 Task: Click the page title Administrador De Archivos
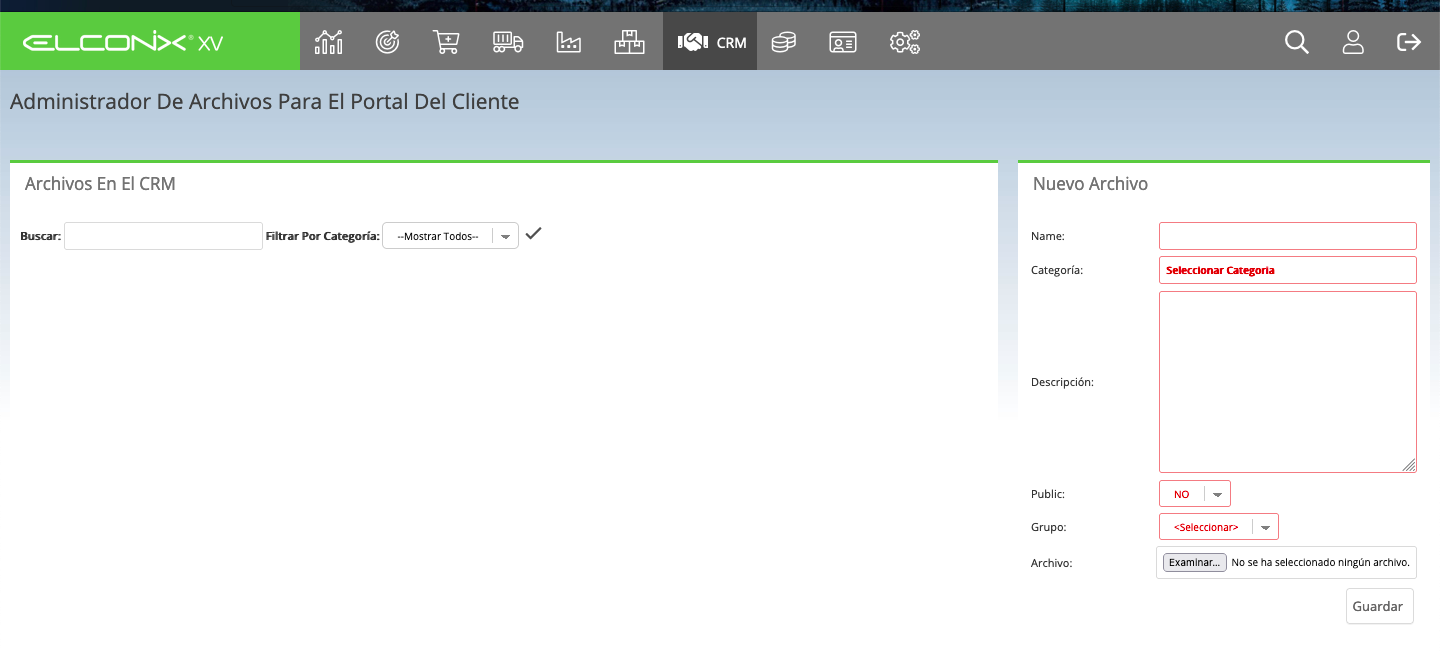tap(264, 102)
